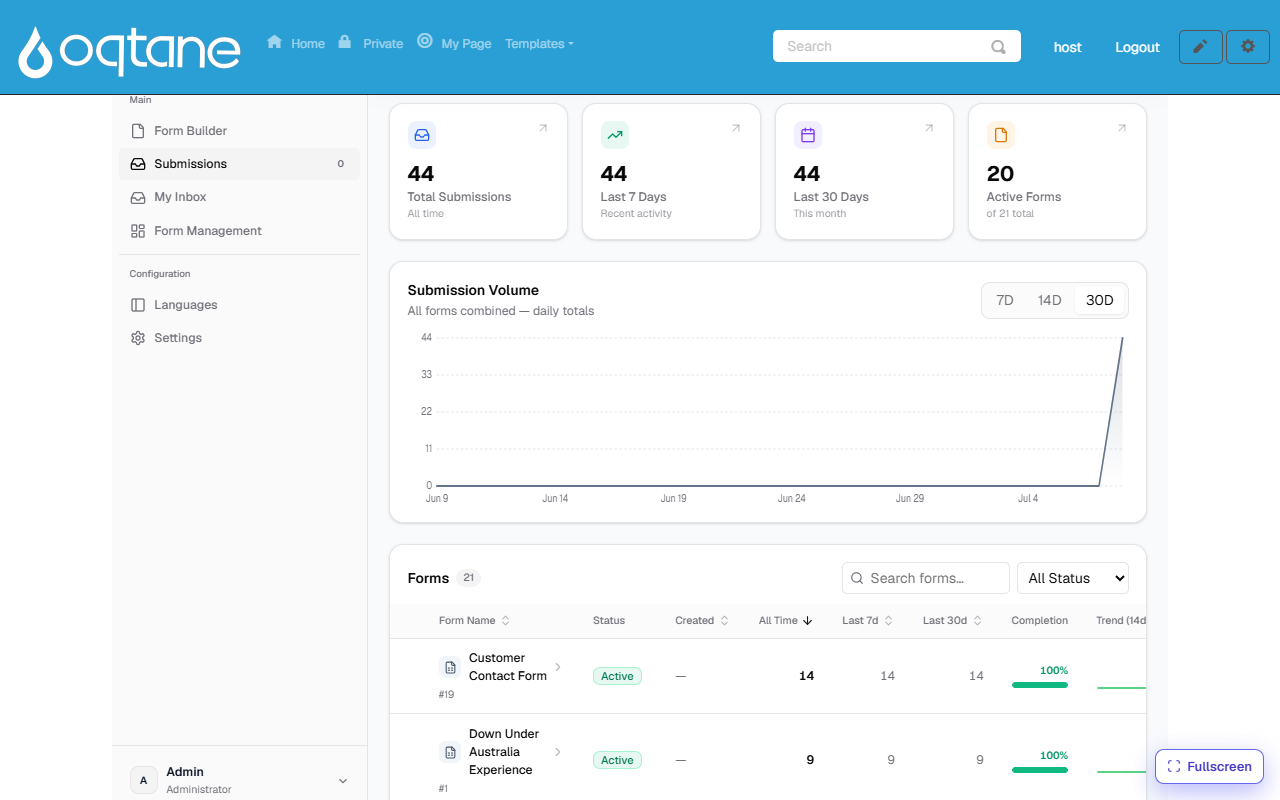Click the Fullscreen button
This screenshot has height=800, width=1280.
click(x=1210, y=767)
